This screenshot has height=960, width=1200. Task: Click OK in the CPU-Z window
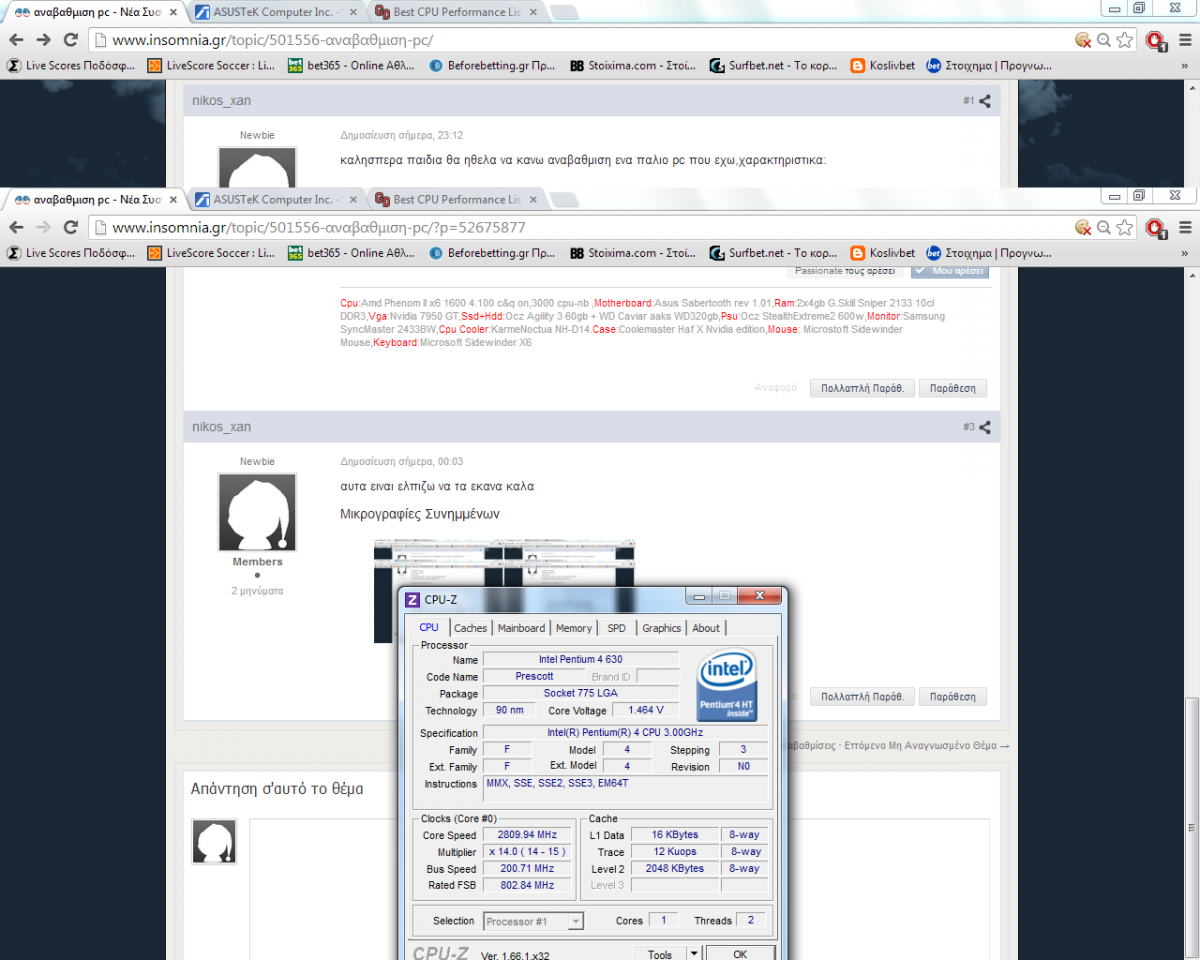point(740,954)
